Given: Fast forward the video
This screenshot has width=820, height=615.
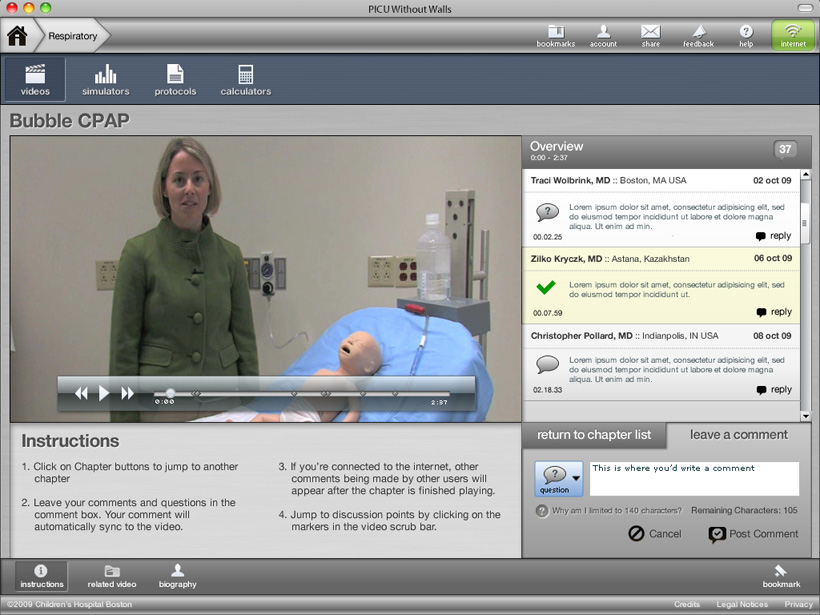Looking at the screenshot, I should coord(127,393).
